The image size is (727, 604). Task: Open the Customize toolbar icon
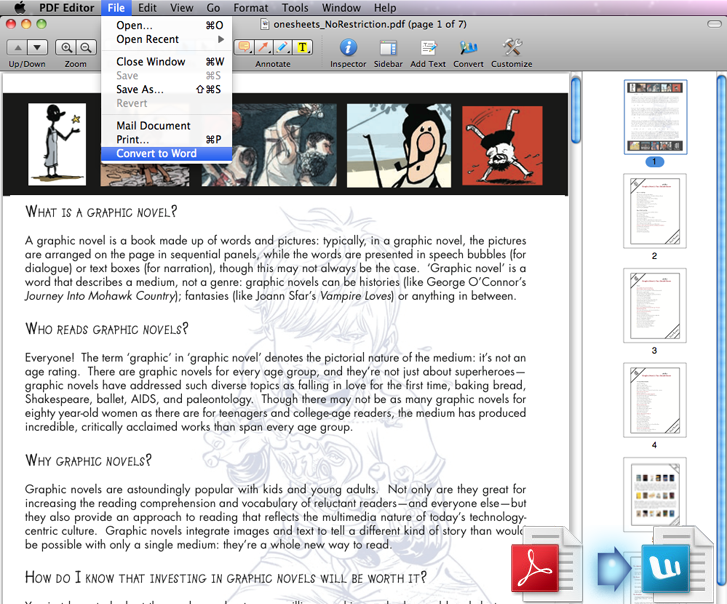[512, 47]
